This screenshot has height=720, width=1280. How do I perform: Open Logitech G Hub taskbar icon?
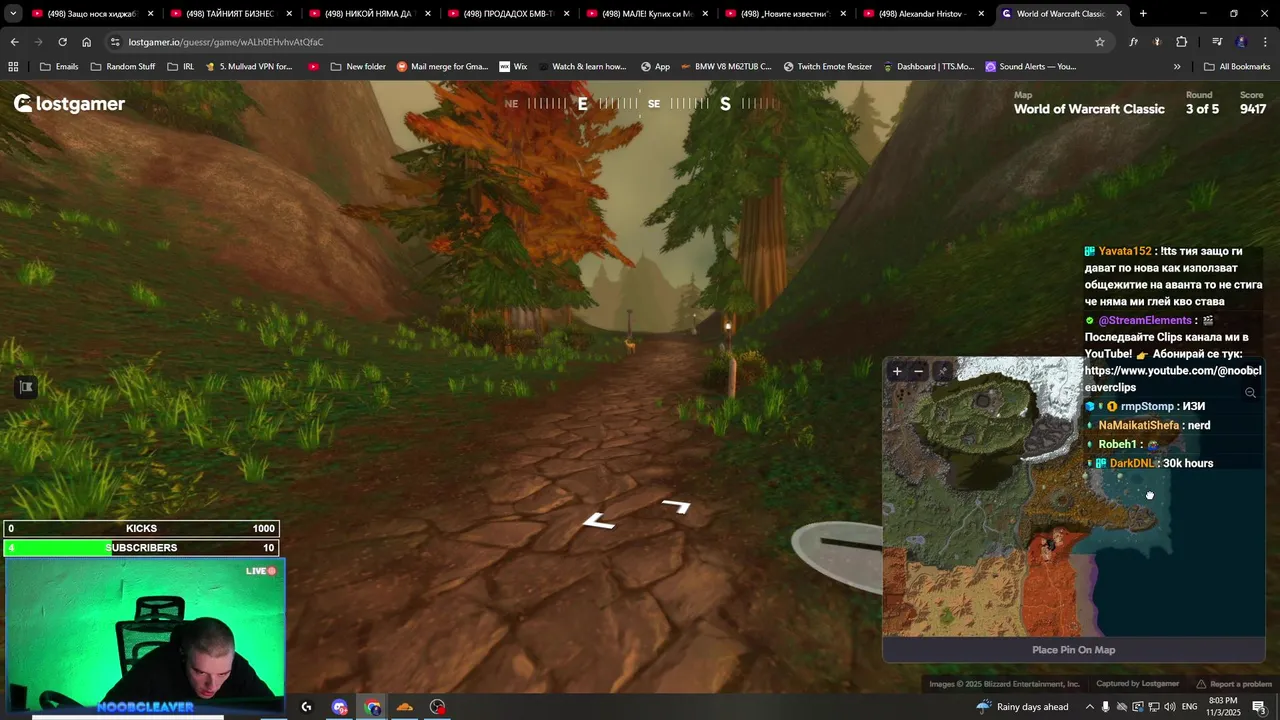(306, 707)
